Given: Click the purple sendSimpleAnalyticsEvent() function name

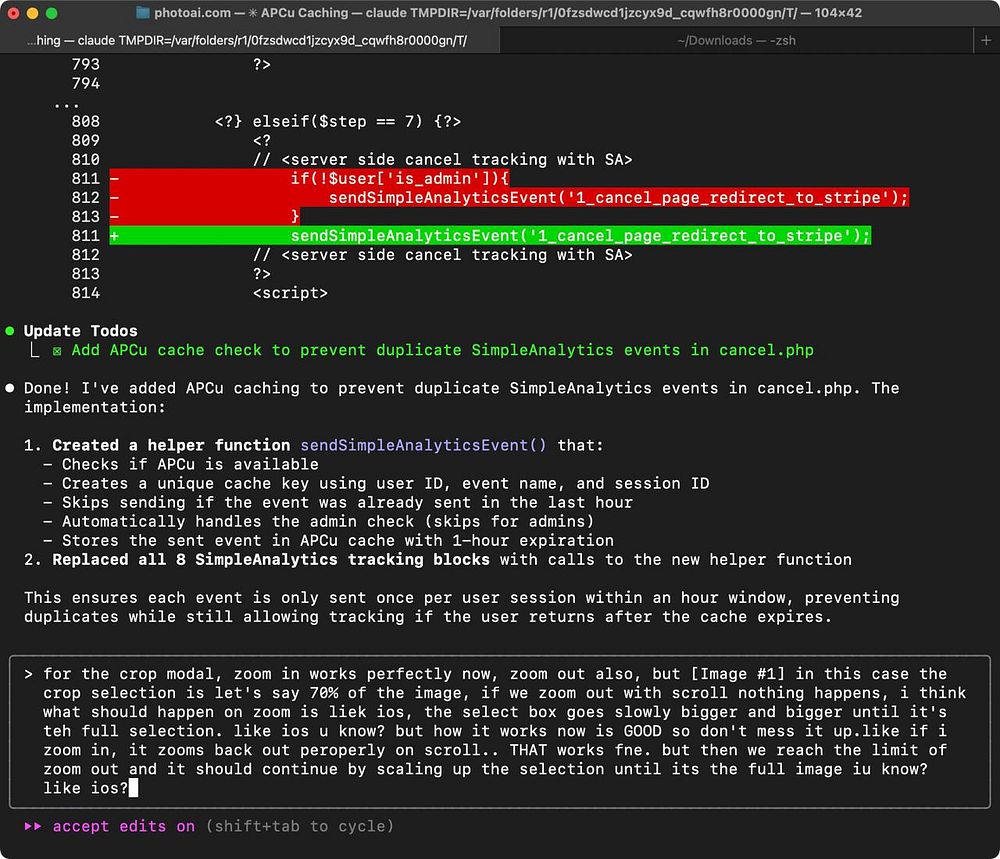Looking at the screenshot, I should tap(423, 445).
